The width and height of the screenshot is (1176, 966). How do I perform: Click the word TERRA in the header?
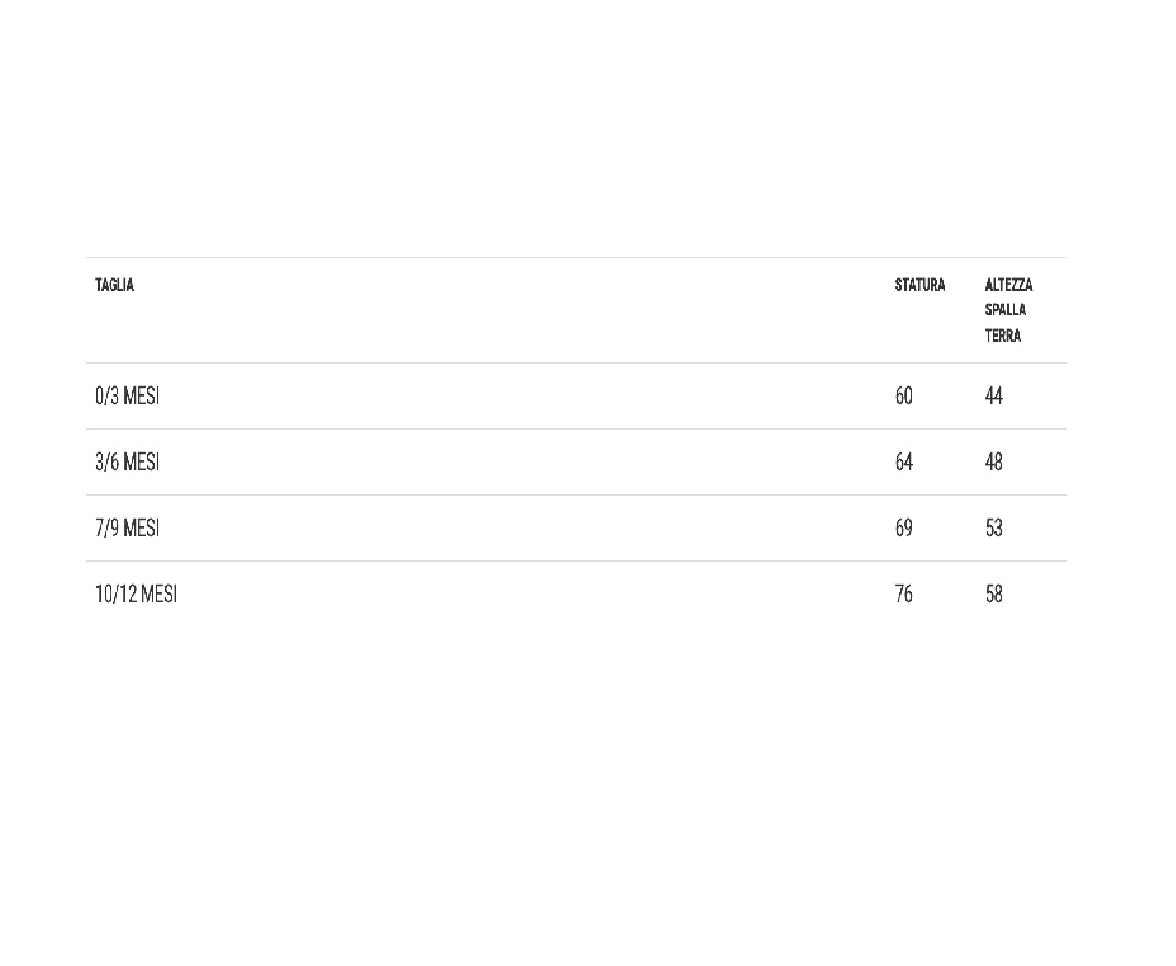(1002, 336)
